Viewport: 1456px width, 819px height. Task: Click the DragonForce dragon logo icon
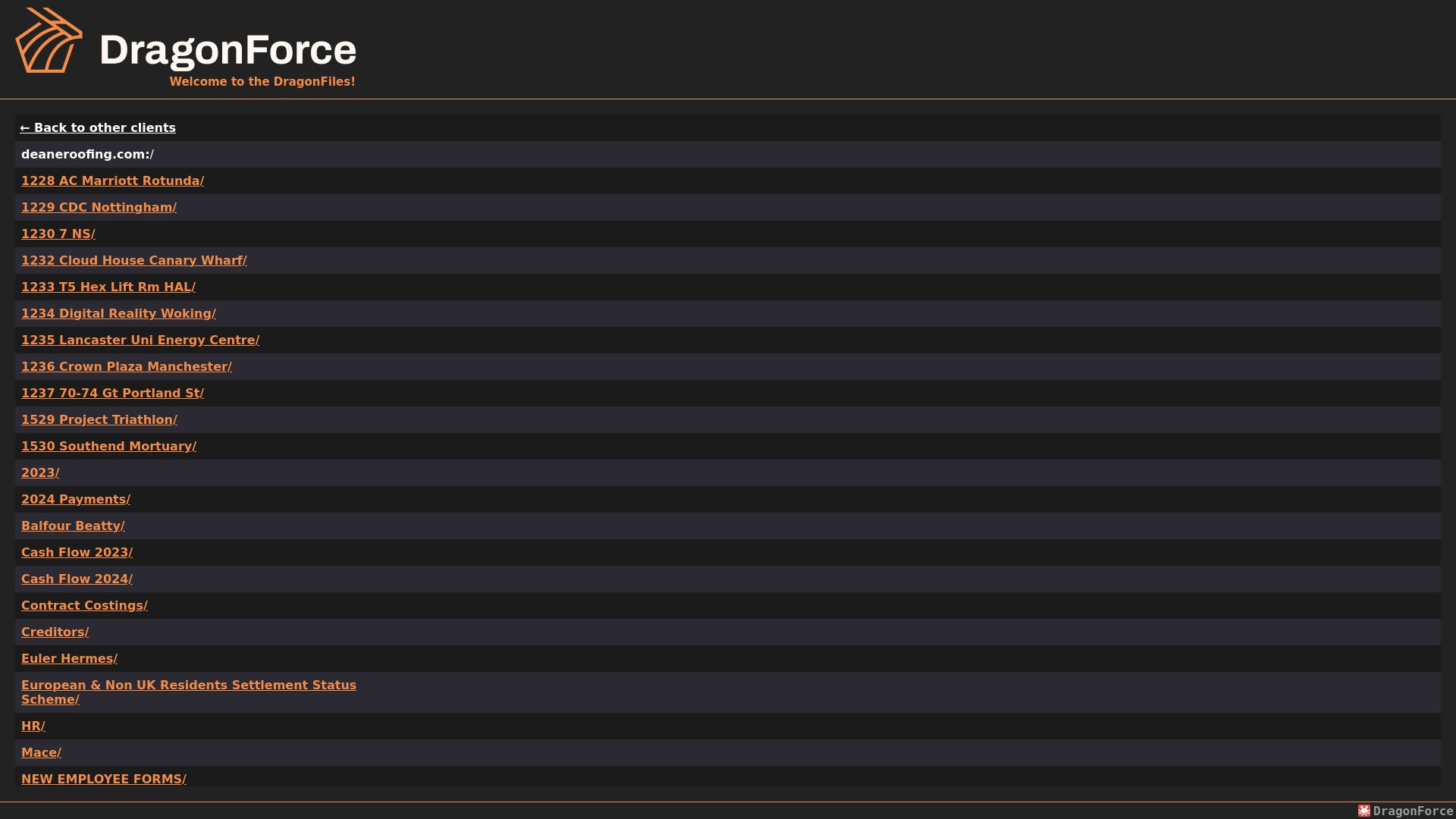(x=49, y=41)
